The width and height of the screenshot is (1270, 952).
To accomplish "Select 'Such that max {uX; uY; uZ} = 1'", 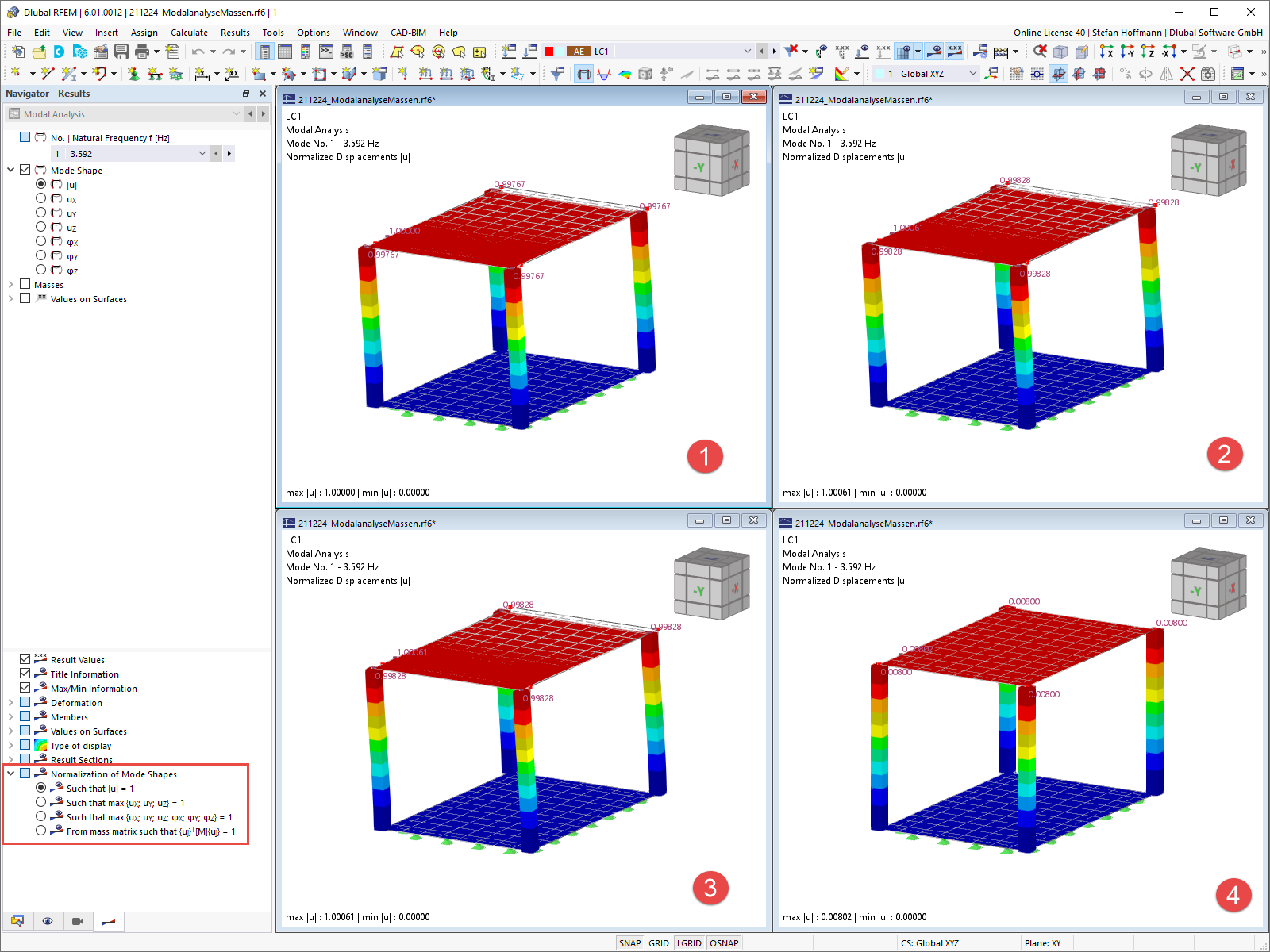I will (x=40, y=802).
